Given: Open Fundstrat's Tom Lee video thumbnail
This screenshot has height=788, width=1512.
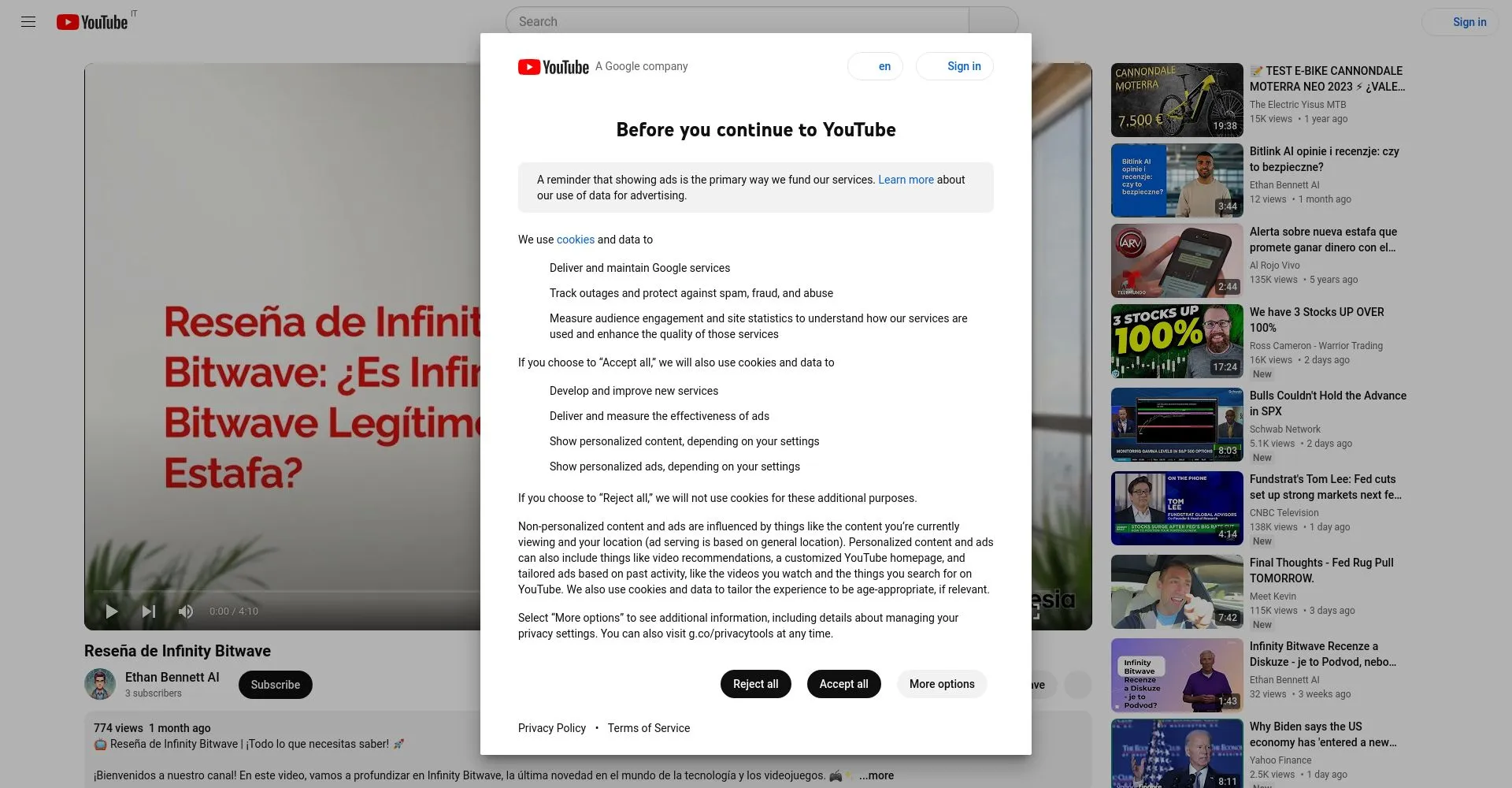Looking at the screenshot, I should pos(1177,508).
